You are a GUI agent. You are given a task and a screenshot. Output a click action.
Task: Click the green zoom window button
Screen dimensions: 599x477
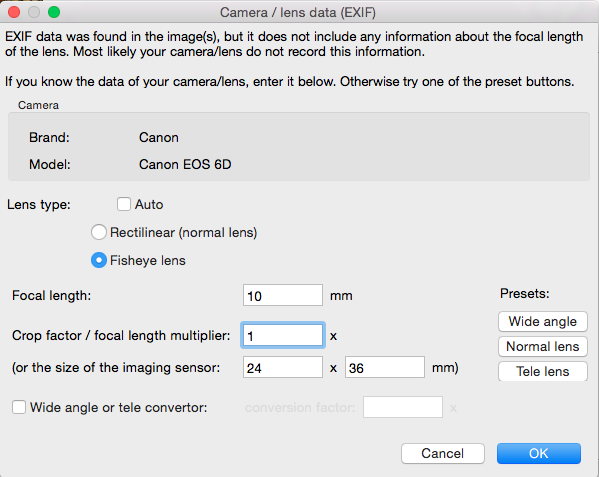54,12
